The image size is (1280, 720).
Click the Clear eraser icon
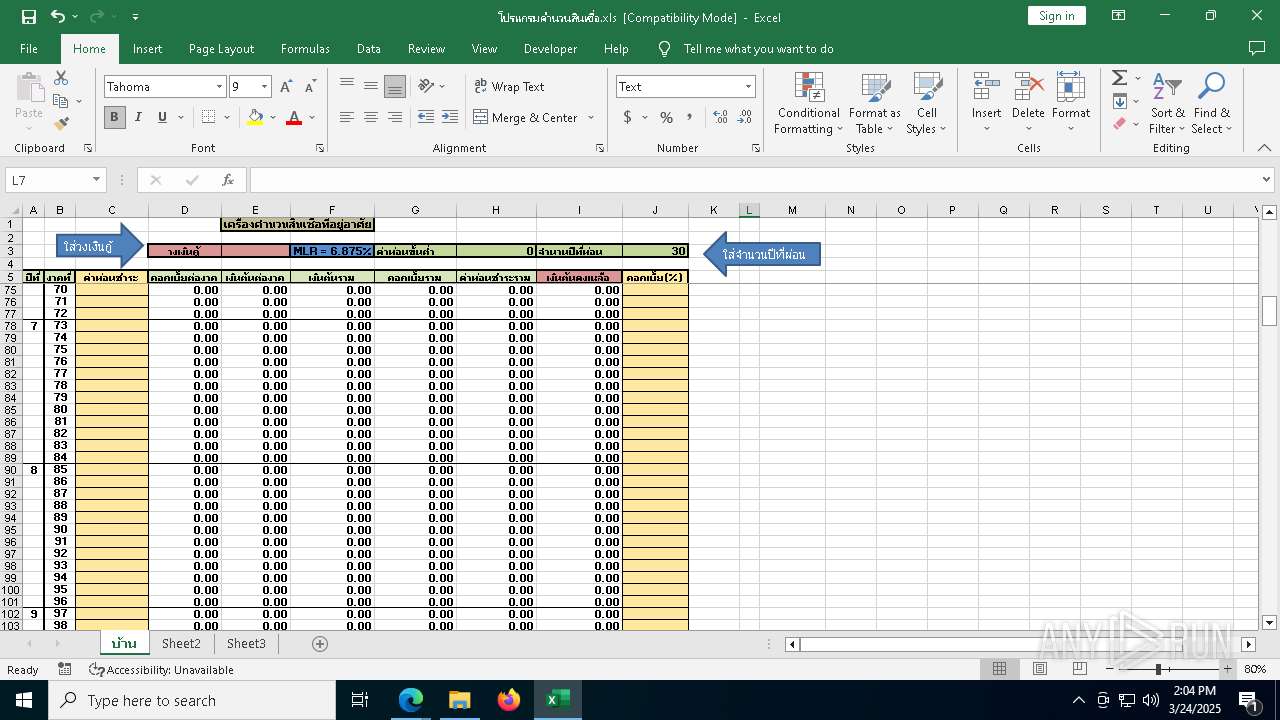point(1119,124)
